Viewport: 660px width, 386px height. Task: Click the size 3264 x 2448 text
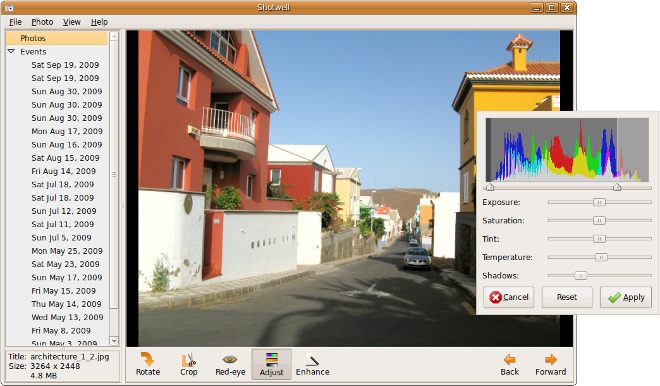click(x=55, y=366)
